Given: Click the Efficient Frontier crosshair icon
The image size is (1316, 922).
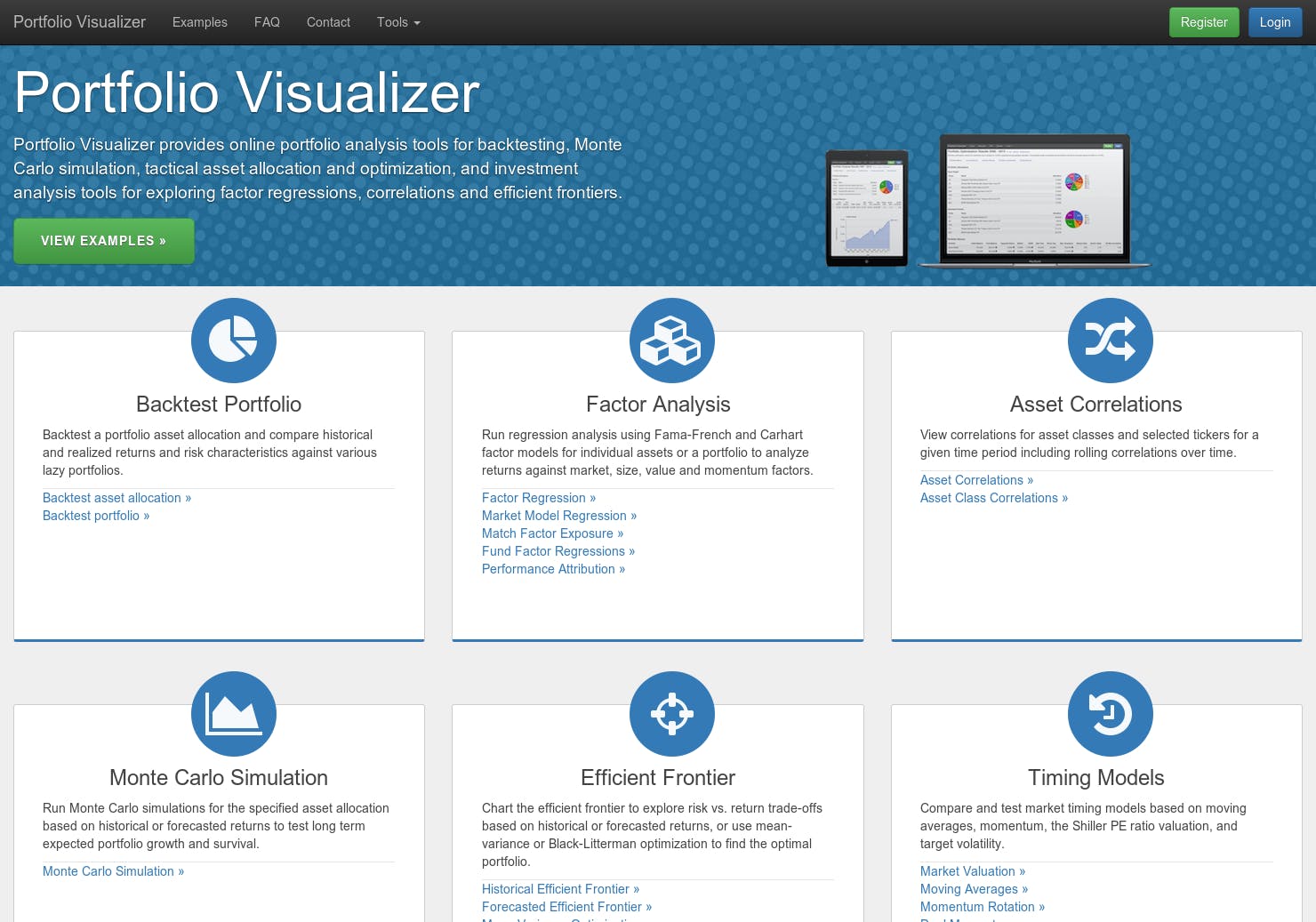Looking at the screenshot, I should (672, 714).
